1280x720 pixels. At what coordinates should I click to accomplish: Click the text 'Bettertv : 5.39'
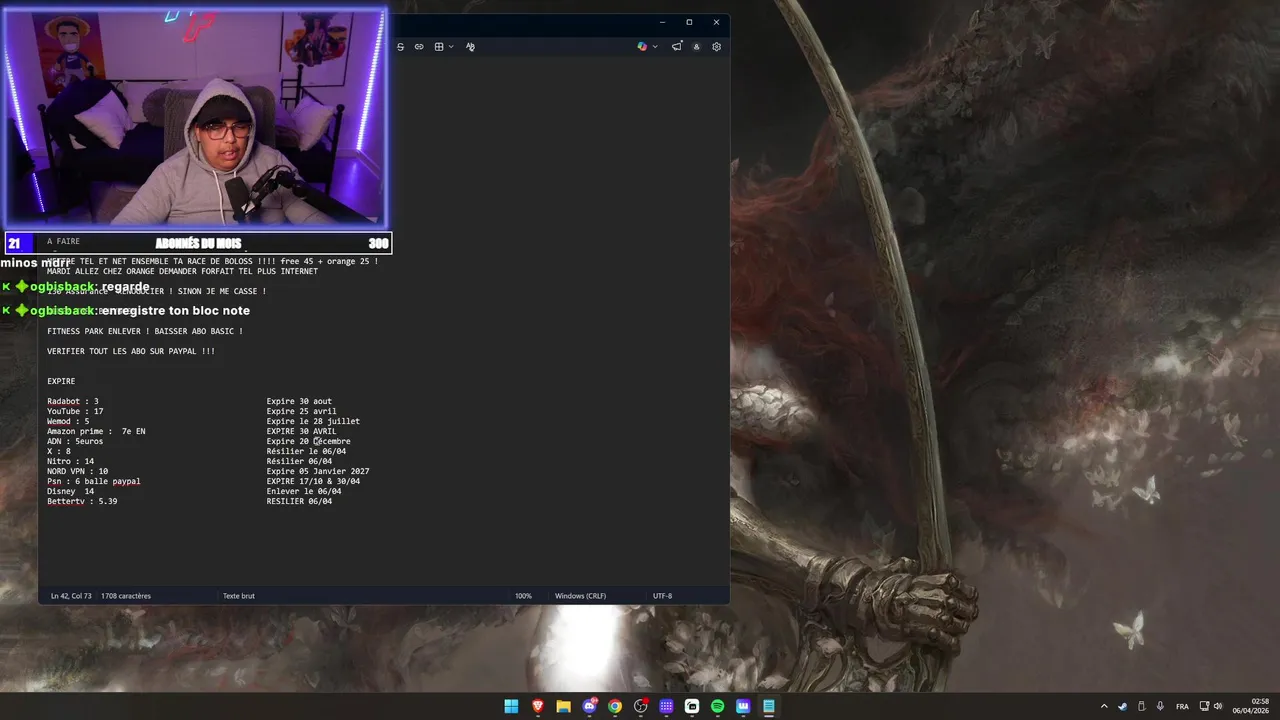(82, 501)
